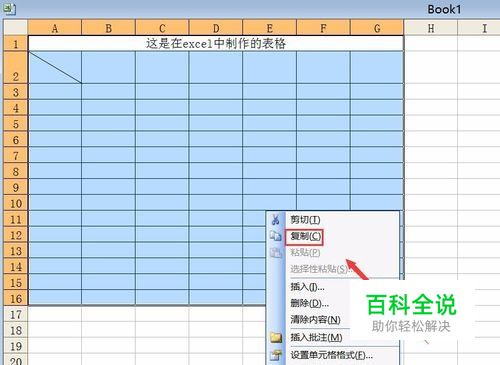This screenshot has height=365, width=500.
Task: Select column C header
Action: click(x=162, y=28)
